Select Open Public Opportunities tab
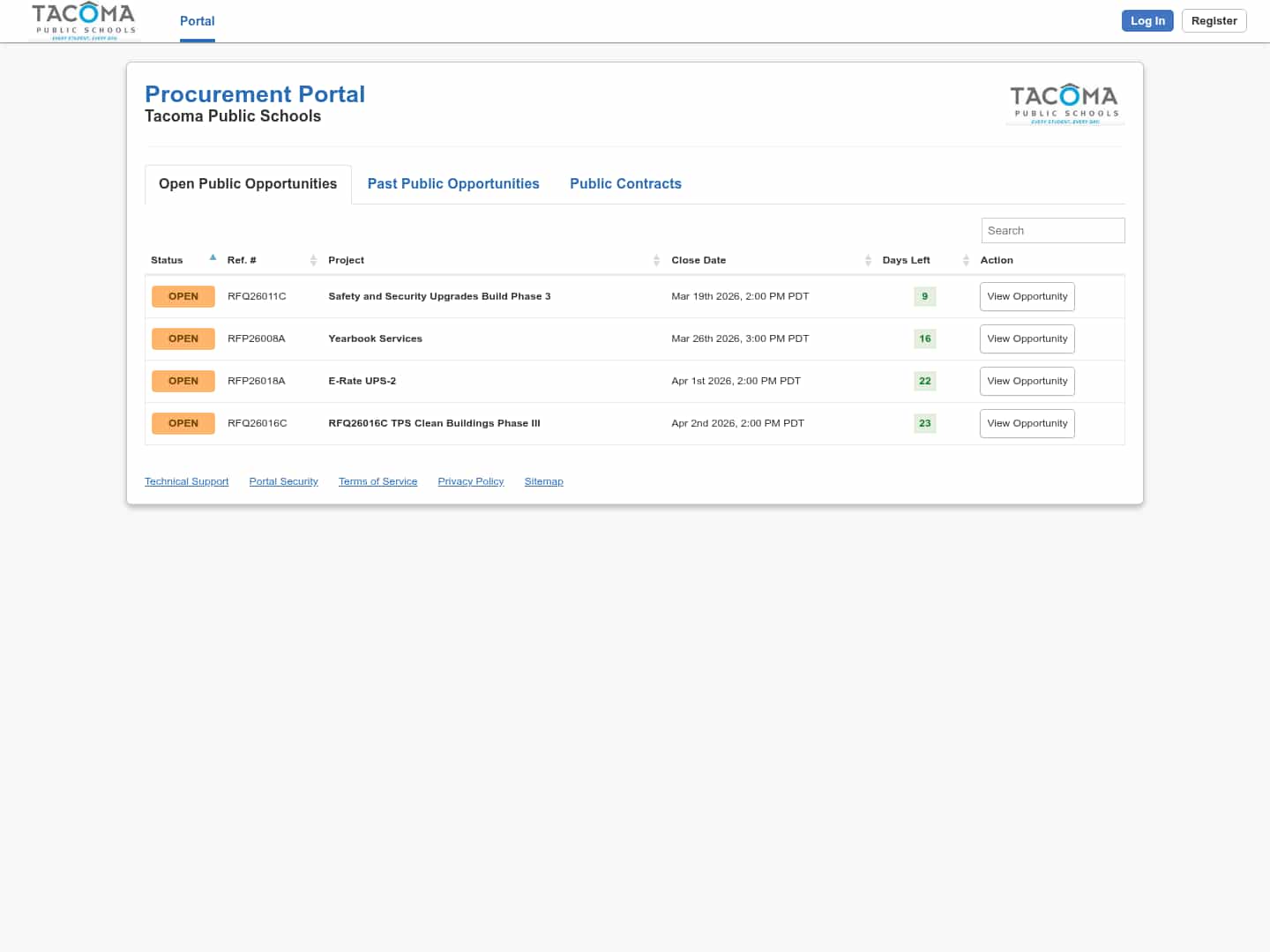Viewport: 1270px width, 952px height. [248, 184]
